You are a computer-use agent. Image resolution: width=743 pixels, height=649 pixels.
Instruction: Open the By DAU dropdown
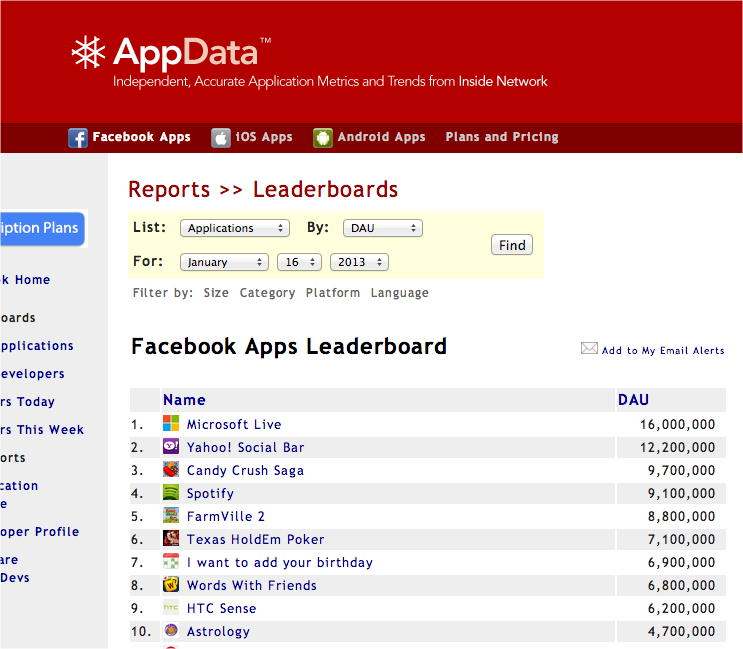pyautogui.click(x=383, y=228)
